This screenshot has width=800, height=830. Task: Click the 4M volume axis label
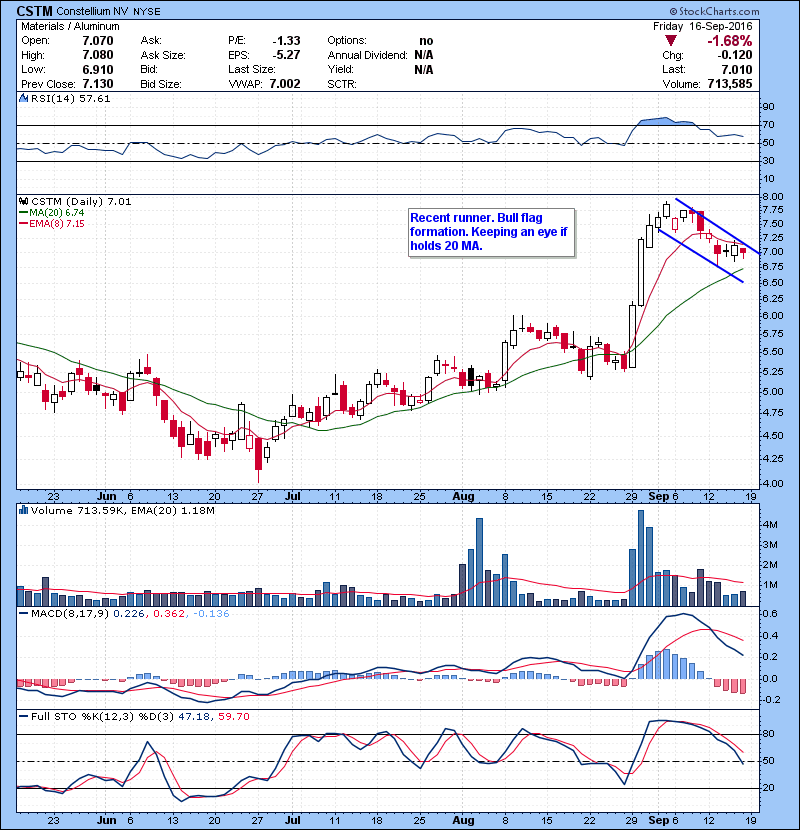tap(769, 525)
